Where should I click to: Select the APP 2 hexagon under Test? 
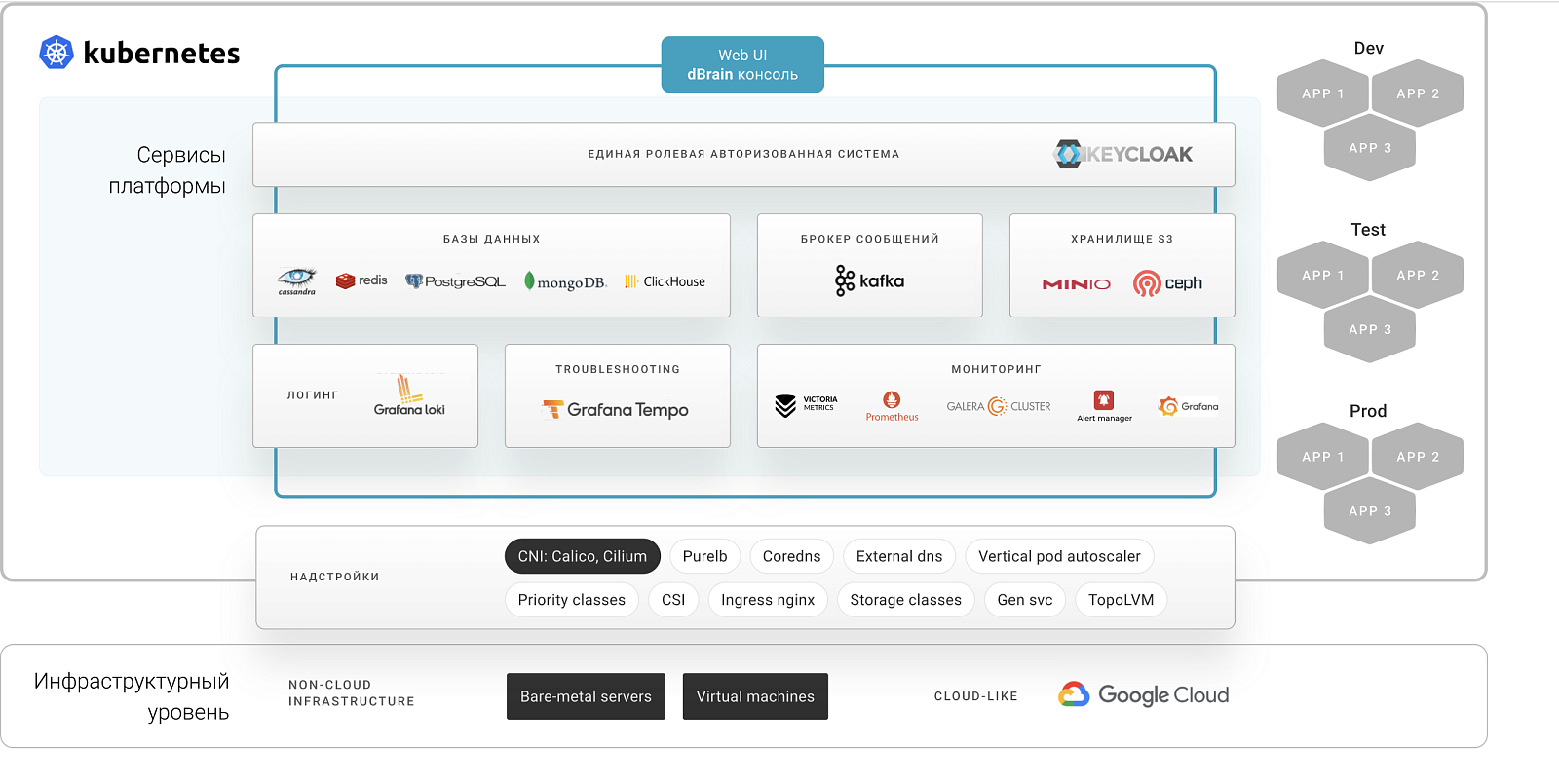1418,276
